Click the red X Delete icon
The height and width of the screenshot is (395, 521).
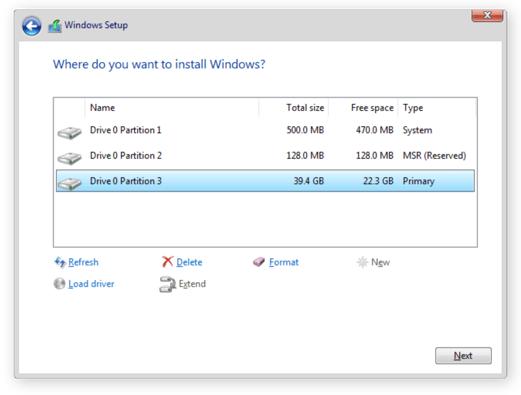(167, 262)
